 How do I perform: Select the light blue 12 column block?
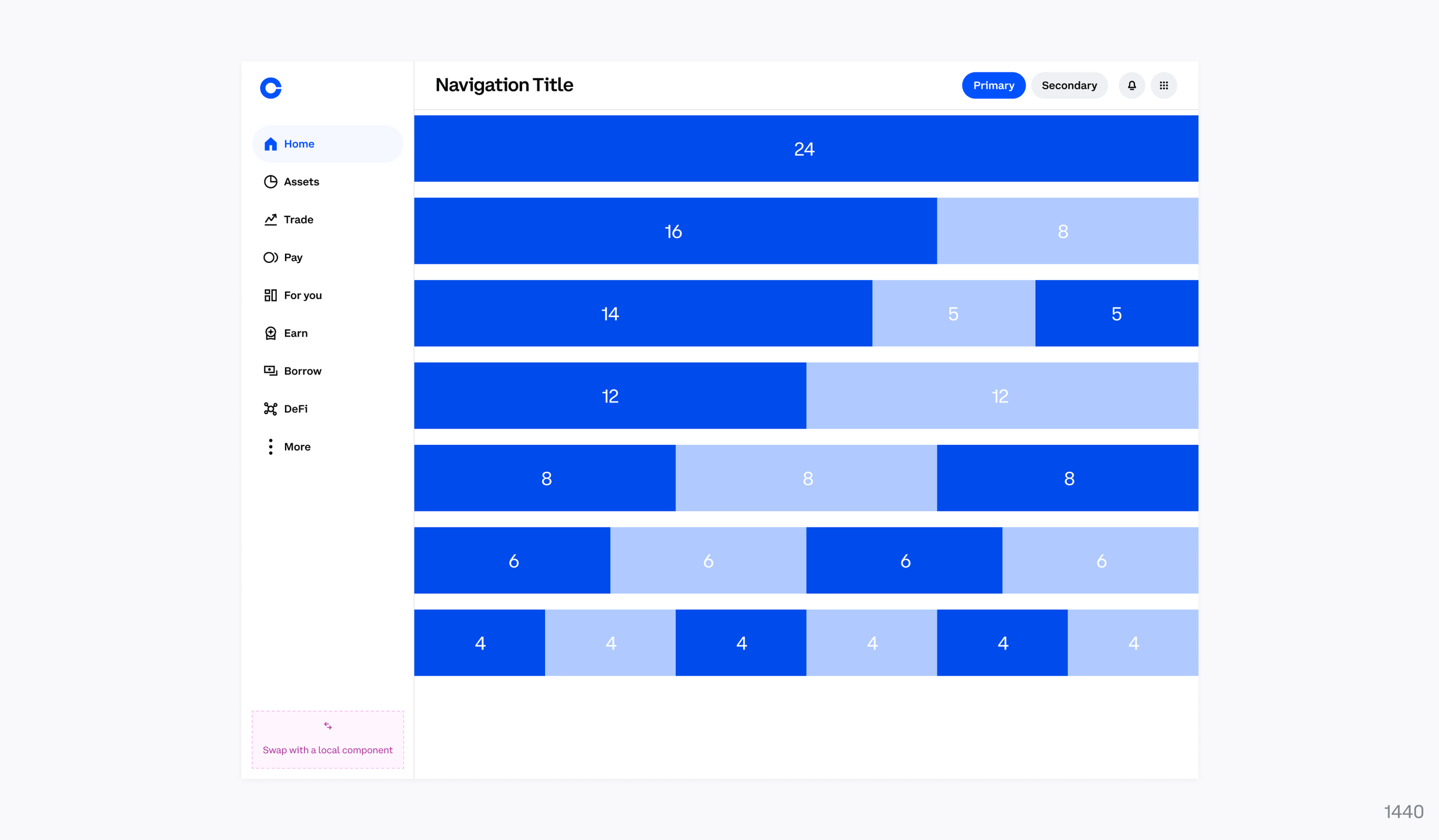coord(1002,395)
